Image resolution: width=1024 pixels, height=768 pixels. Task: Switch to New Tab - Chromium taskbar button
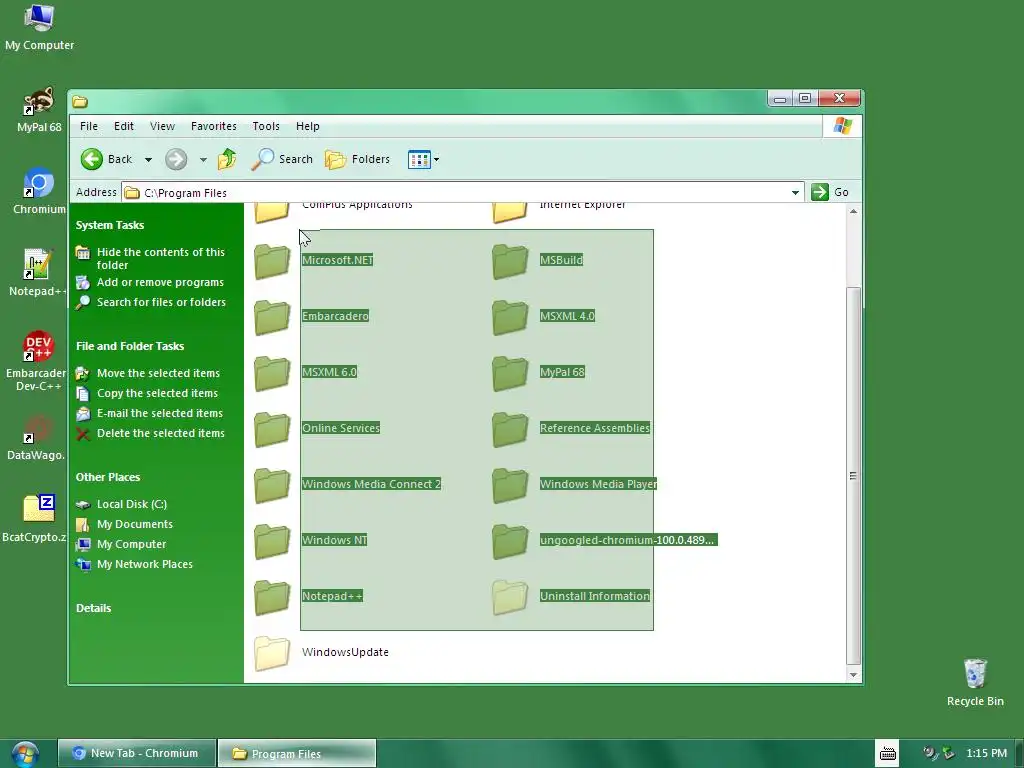tap(137, 753)
